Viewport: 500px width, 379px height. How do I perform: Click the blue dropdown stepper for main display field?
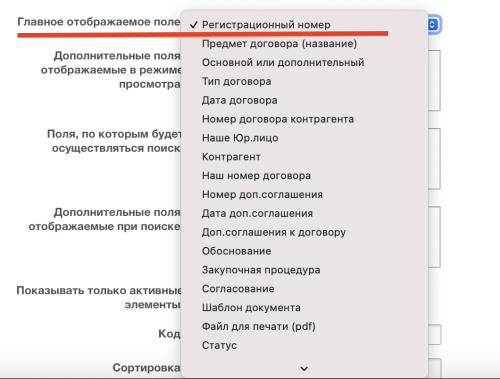click(x=434, y=24)
